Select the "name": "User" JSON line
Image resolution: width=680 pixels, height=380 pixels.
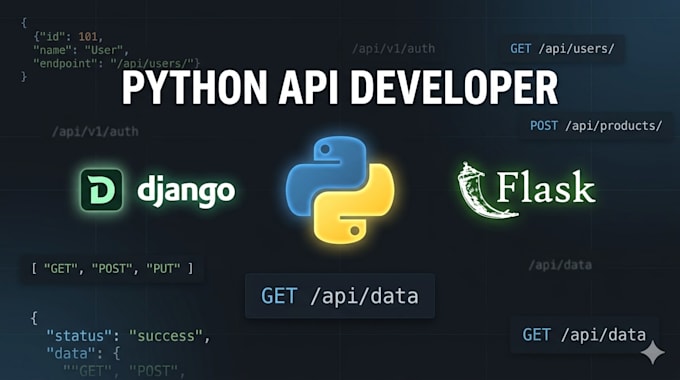81,50
